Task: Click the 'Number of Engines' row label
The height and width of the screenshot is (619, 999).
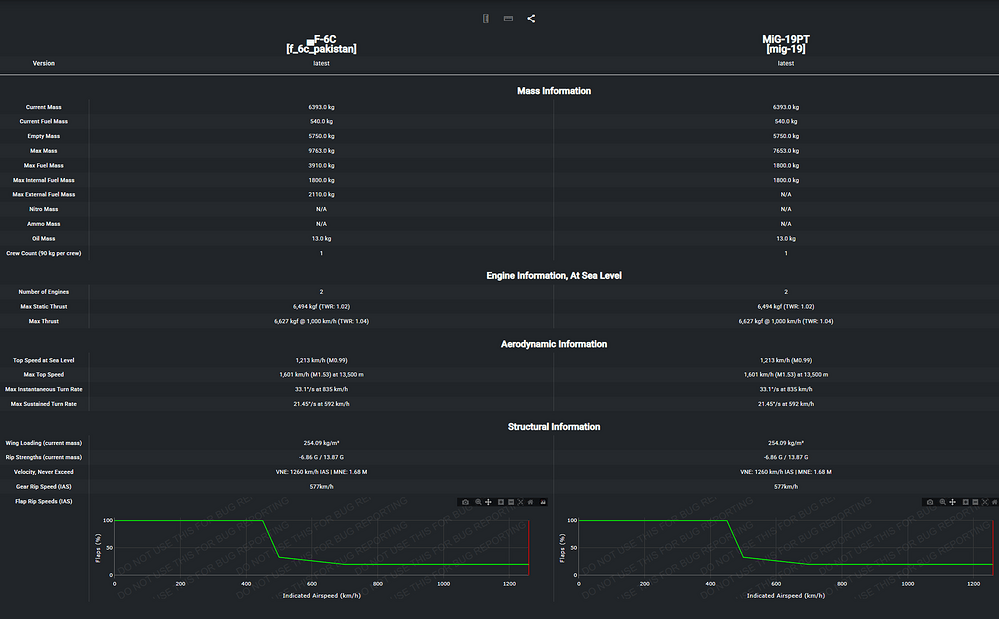Action: [x=43, y=292]
